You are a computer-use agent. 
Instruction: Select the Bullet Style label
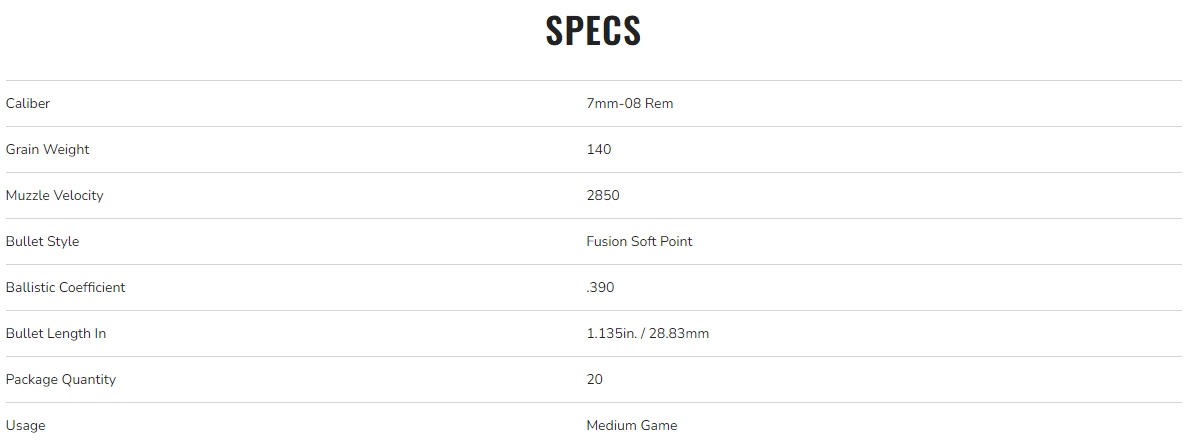pos(42,241)
